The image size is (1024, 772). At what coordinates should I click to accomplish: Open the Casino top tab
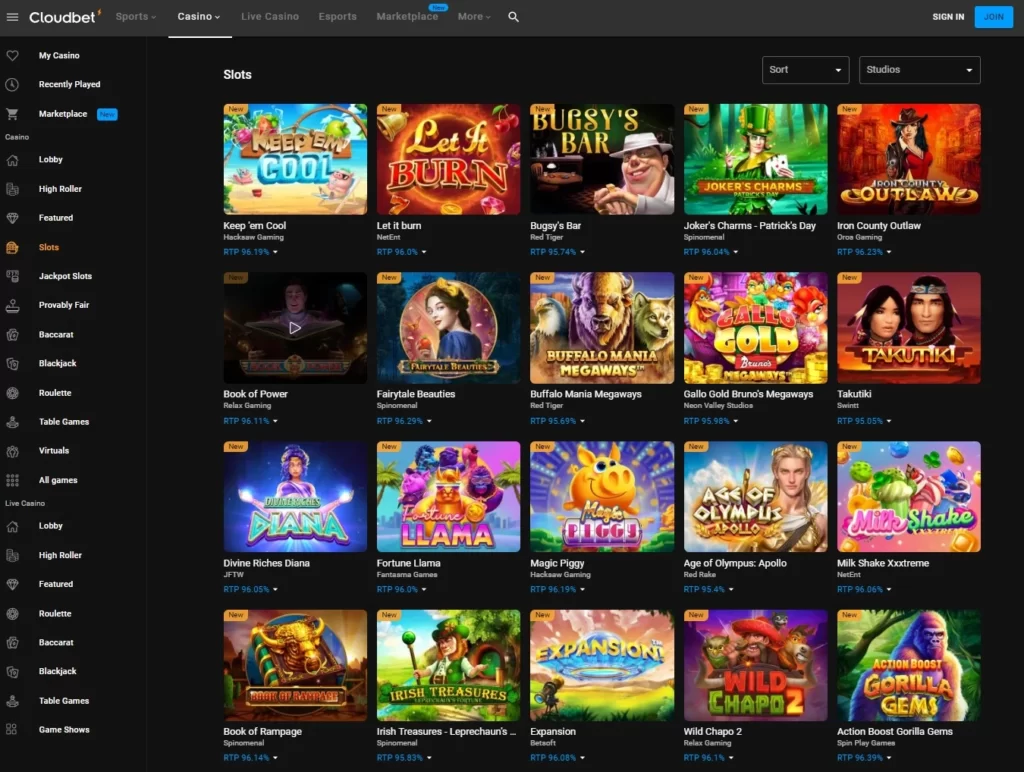coord(199,16)
